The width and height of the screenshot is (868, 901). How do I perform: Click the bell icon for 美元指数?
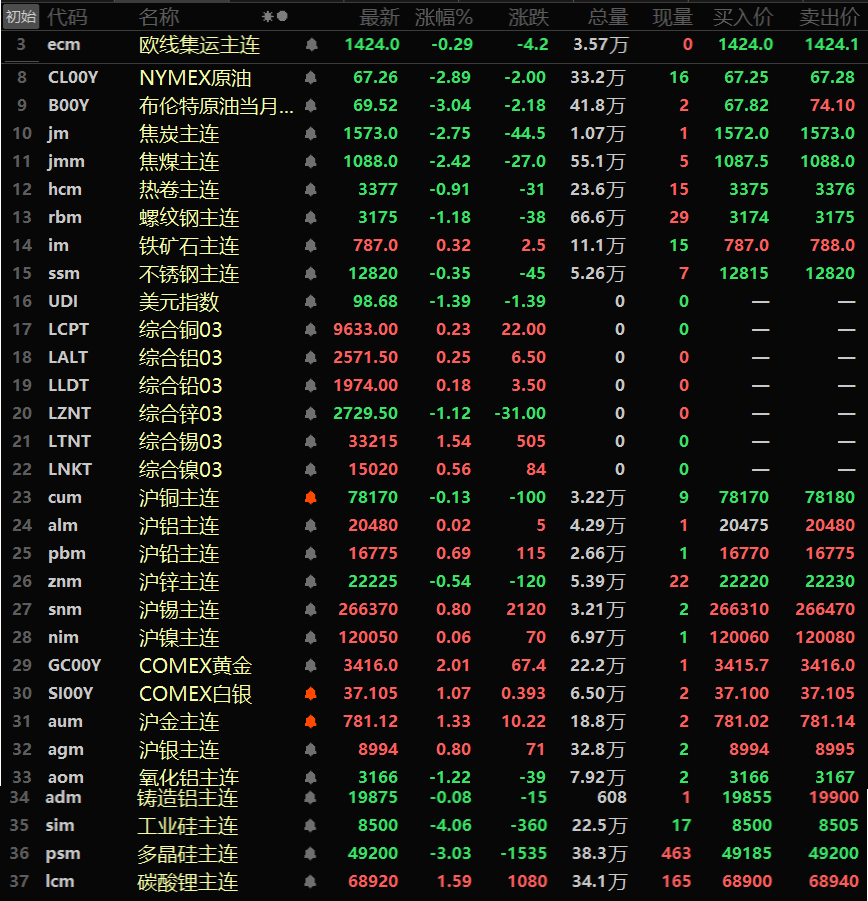click(311, 302)
